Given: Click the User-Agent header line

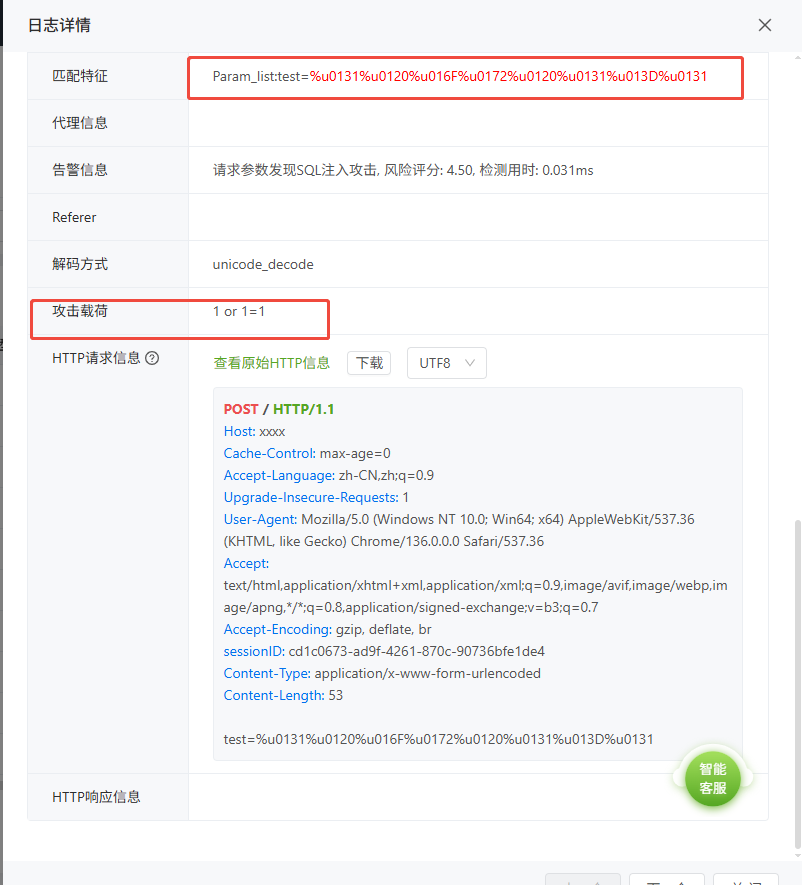Looking at the screenshot, I should (x=459, y=519).
